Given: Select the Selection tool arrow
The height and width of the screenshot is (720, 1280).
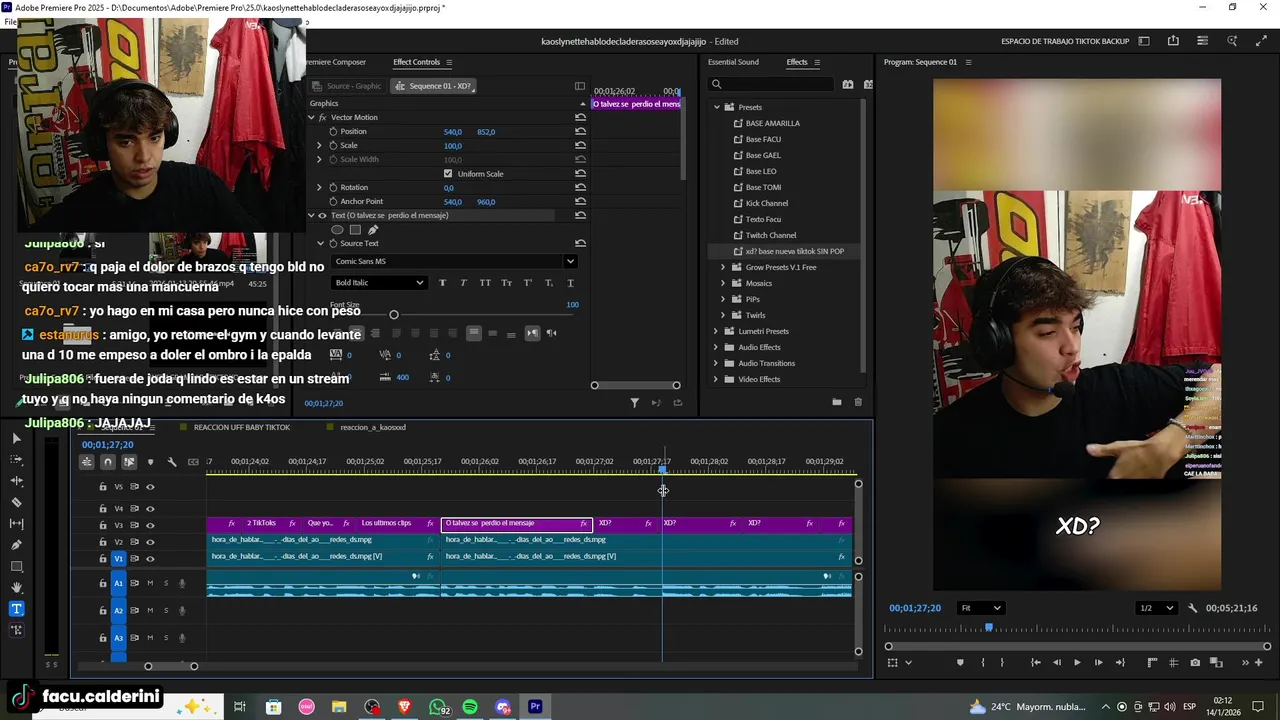Looking at the screenshot, I should (16, 438).
